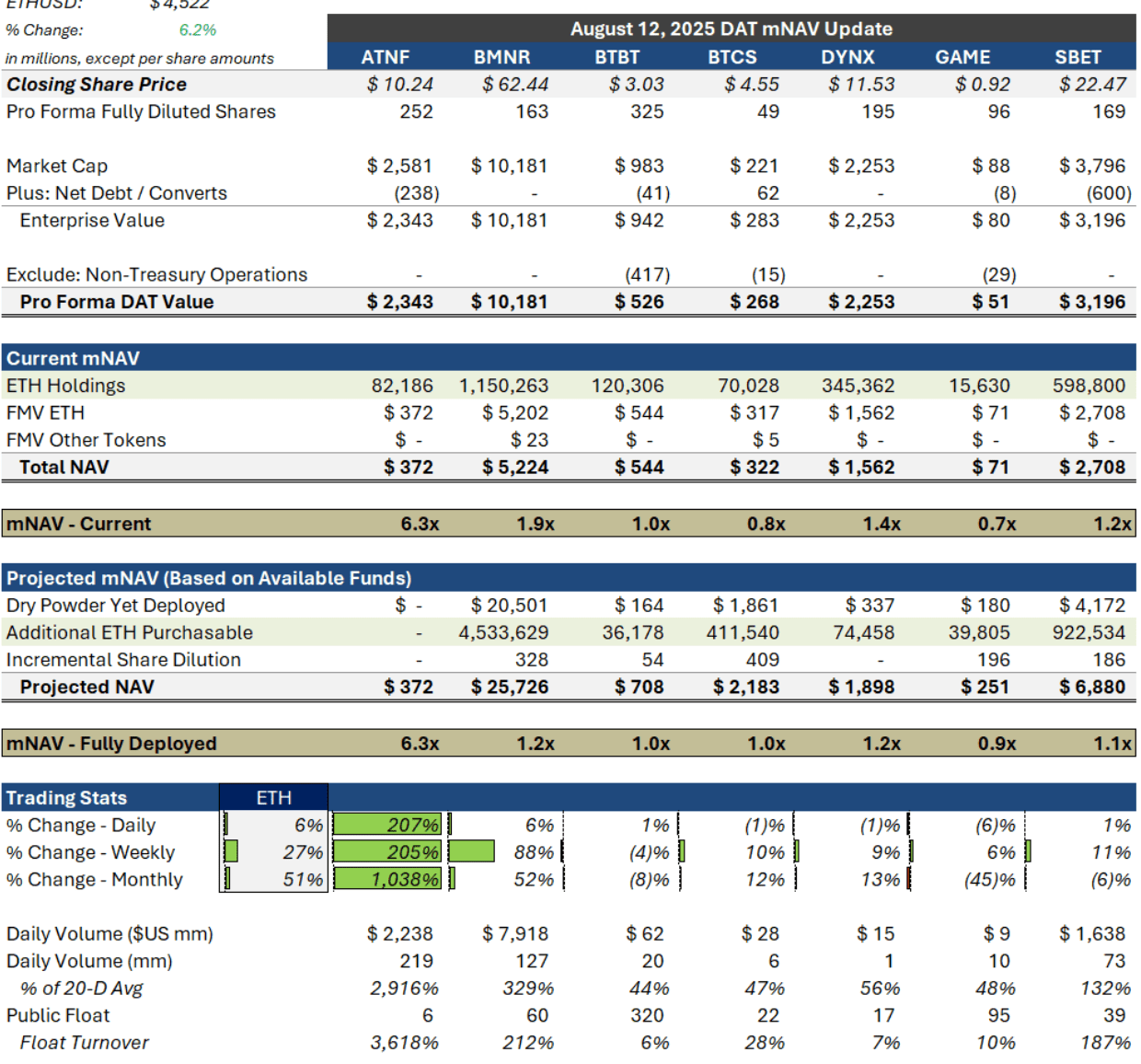
Task: Click the August 12, 2025 DAT mNAV Update title
Action: [732, 29]
